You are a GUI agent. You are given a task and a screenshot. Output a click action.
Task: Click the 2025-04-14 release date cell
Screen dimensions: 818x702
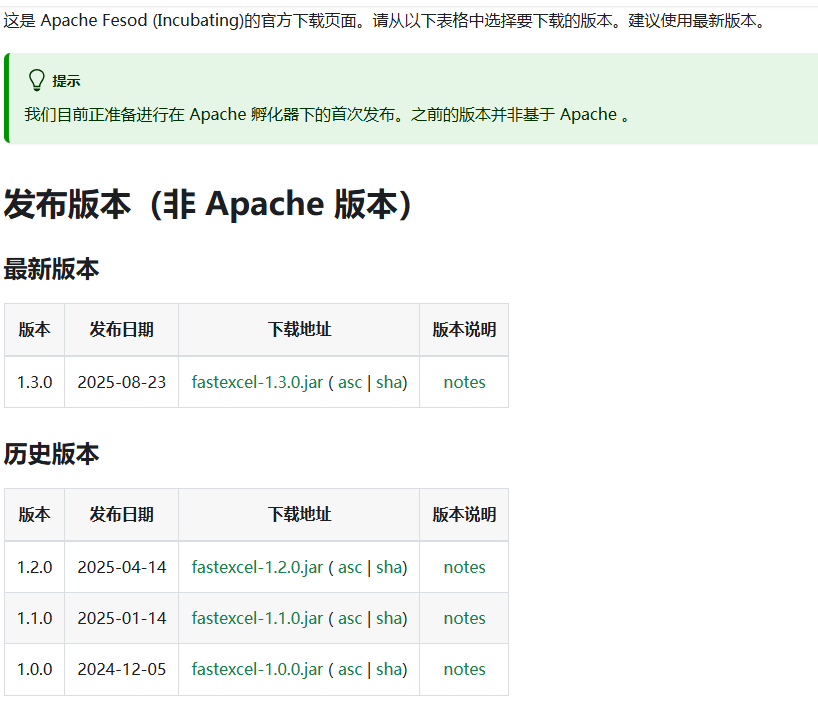pos(122,567)
